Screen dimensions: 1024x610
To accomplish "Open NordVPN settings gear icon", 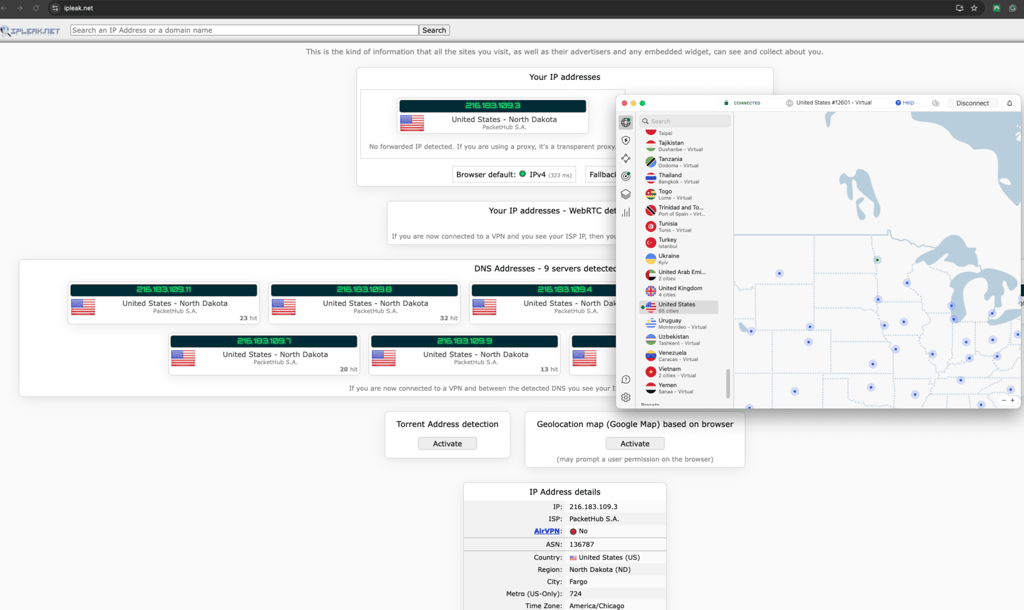I will 626,397.
